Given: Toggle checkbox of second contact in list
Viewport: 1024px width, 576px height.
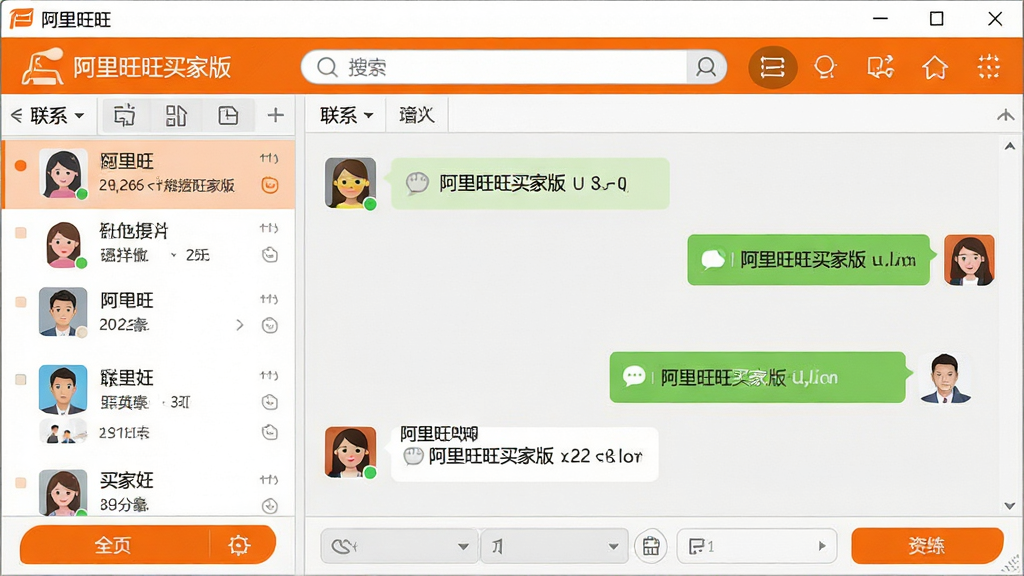Looking at the screenshot, I should tap(21, 232).
